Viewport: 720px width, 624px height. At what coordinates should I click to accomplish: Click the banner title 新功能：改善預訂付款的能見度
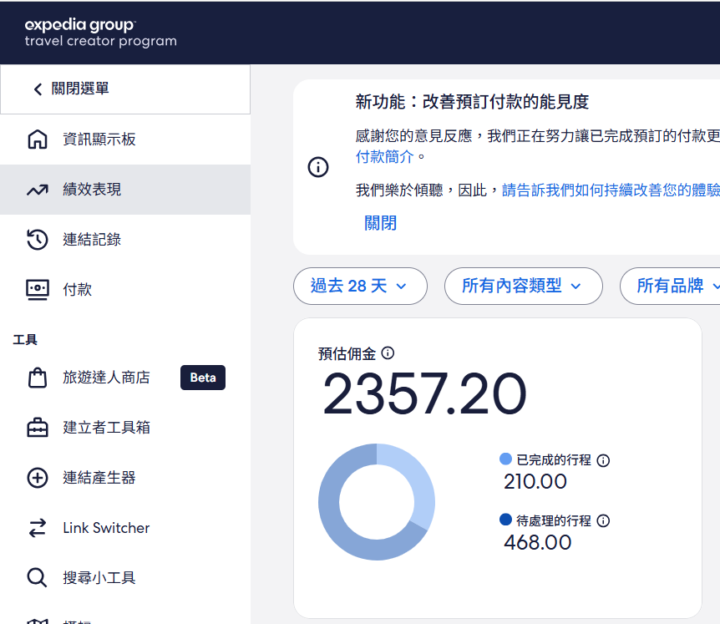(472, 102)
